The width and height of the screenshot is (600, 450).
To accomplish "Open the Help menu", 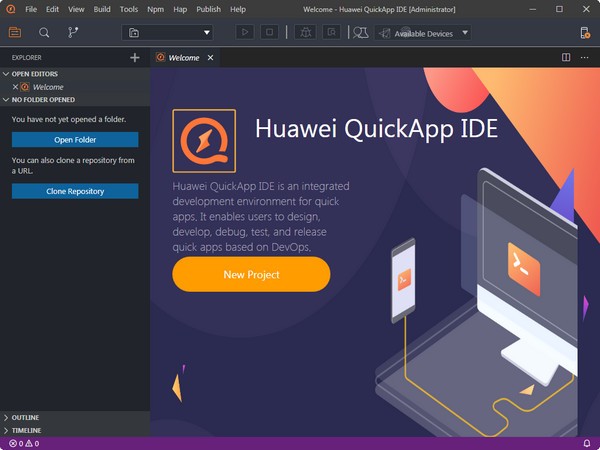I will click(238, 9).
